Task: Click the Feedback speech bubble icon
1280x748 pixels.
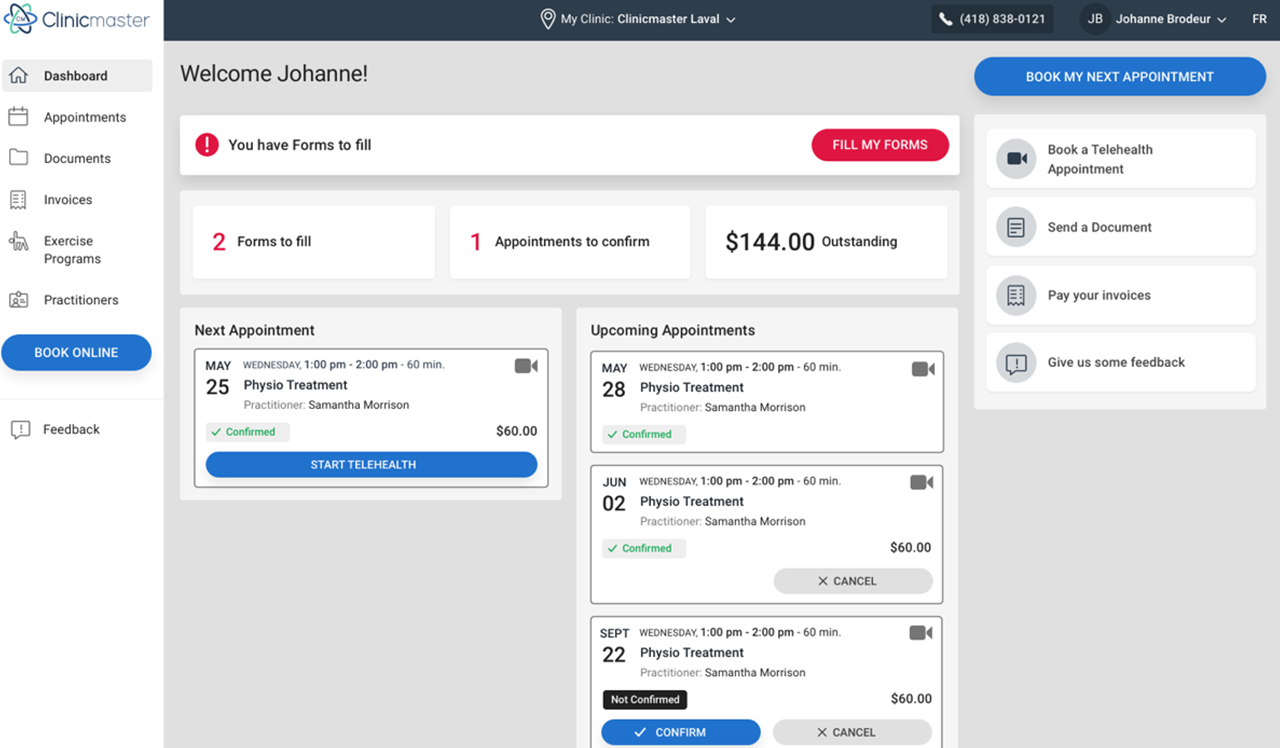Action: pos(20,430)
